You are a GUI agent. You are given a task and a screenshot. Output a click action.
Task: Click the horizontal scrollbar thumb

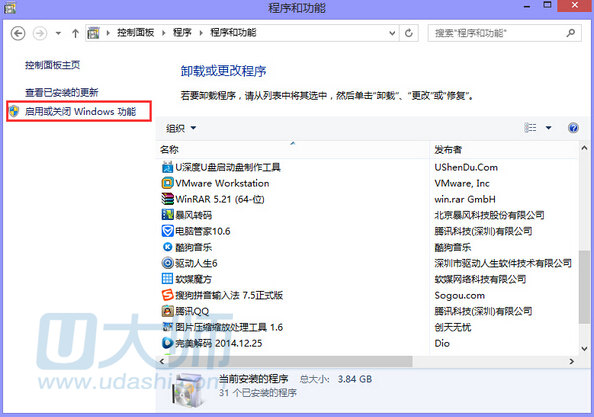[x=290, y=361]
